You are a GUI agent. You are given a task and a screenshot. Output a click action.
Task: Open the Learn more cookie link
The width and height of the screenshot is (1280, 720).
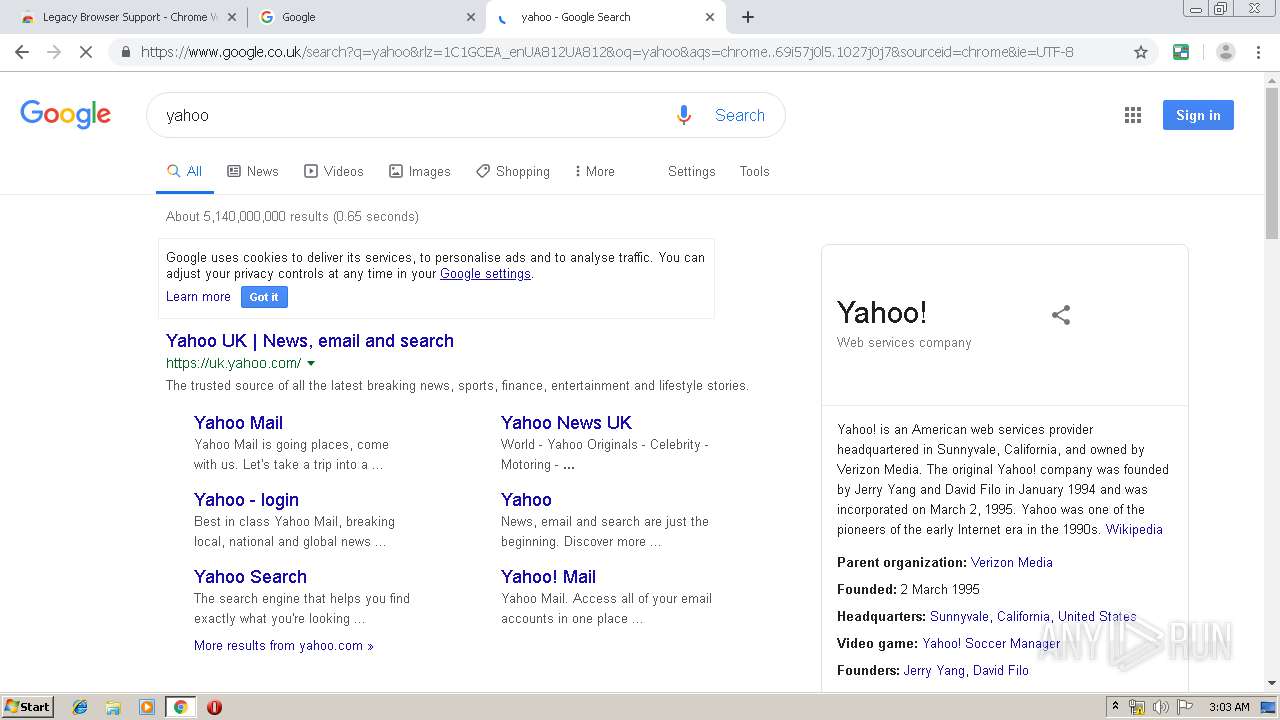[x=198, y=297]
